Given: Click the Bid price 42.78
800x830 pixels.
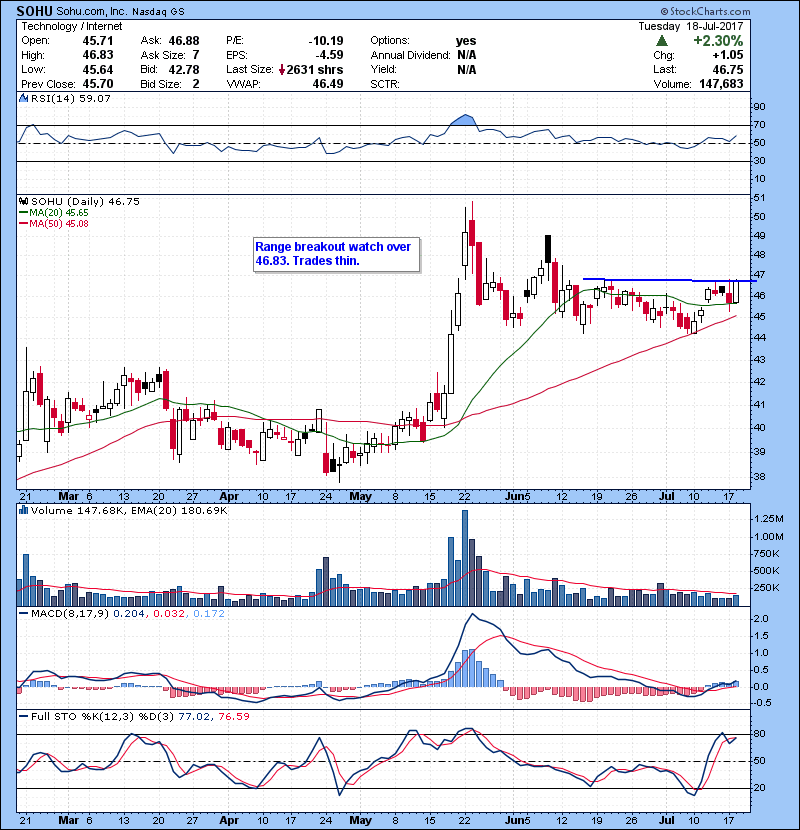Looking at the screenshot, I should (x=184, y=69).
